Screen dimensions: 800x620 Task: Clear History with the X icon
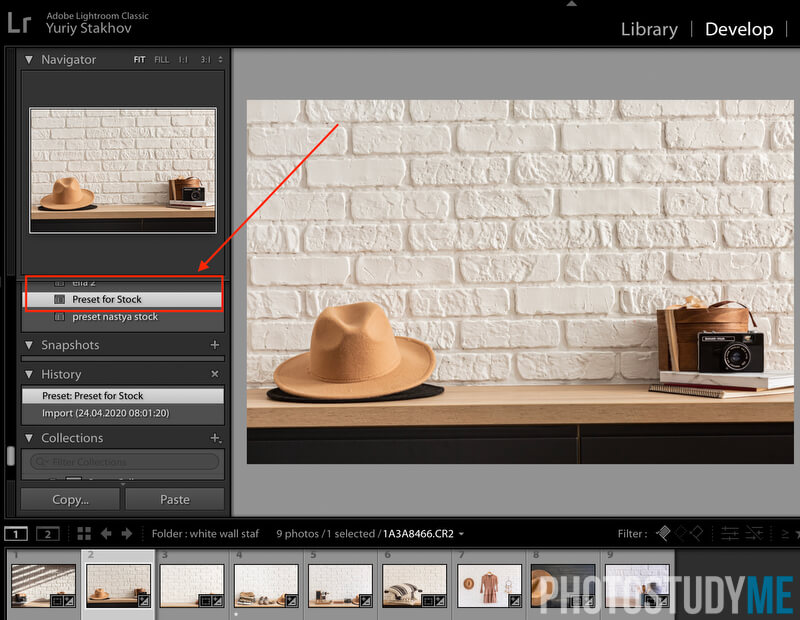click(x=215, y=374)
